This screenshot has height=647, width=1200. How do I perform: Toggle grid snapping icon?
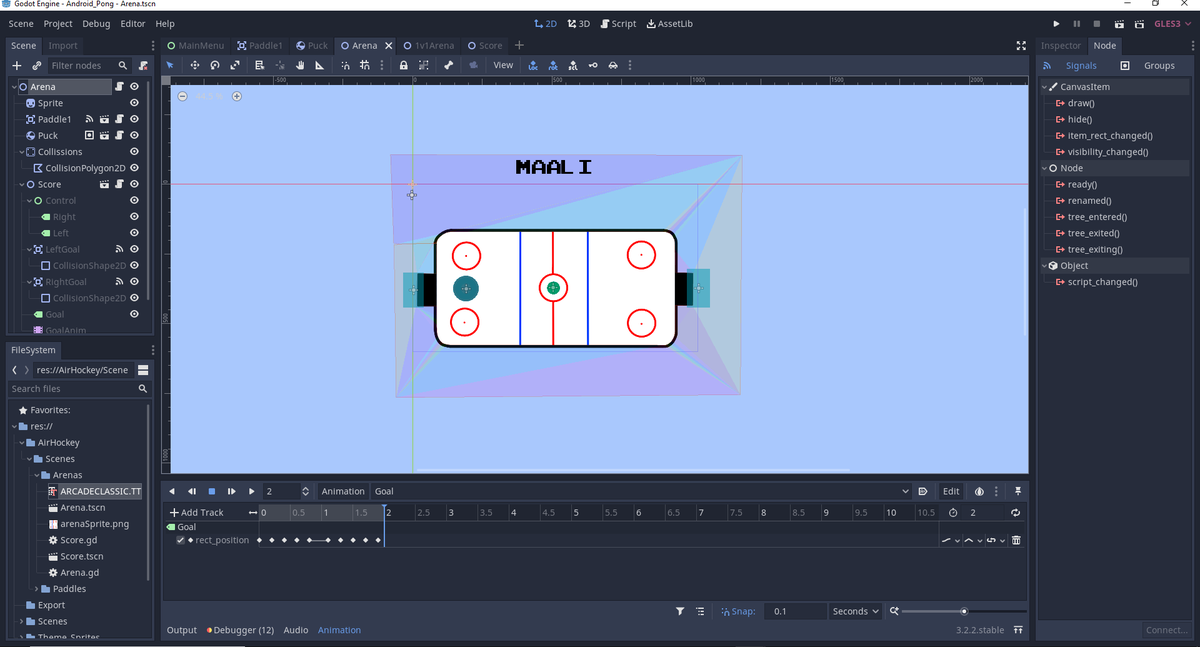[x=366, y=65]
